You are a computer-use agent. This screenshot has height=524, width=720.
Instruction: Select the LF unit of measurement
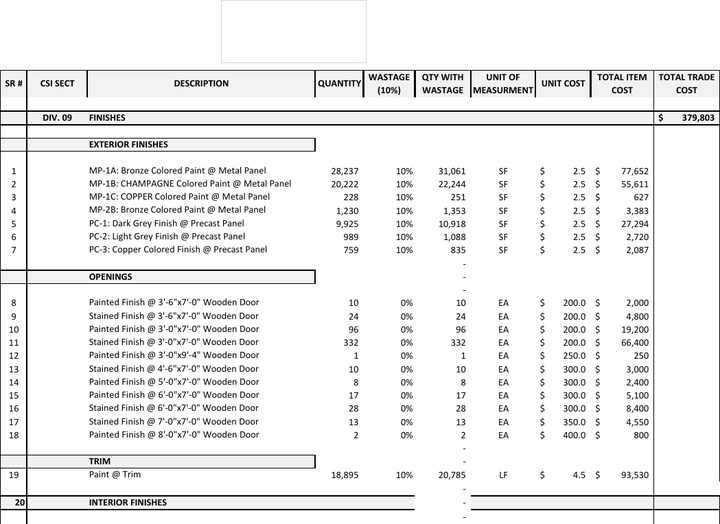tap(503, 475)
